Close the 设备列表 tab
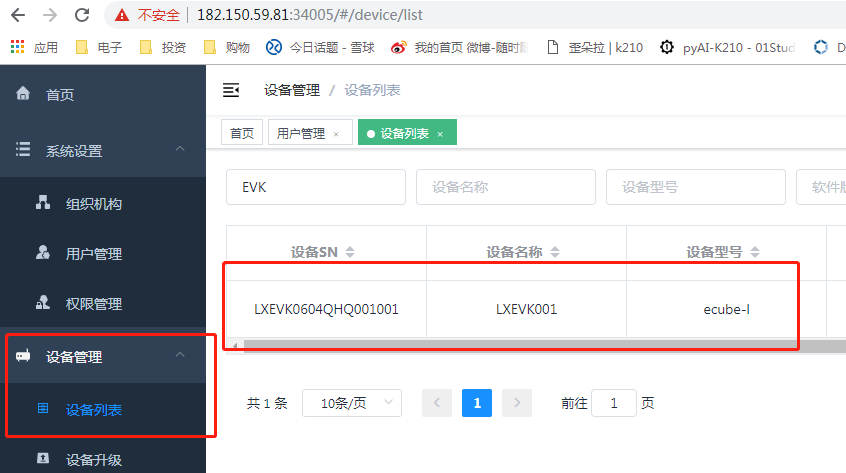This screenshot has width=846, height=473. tap(440, 134)
